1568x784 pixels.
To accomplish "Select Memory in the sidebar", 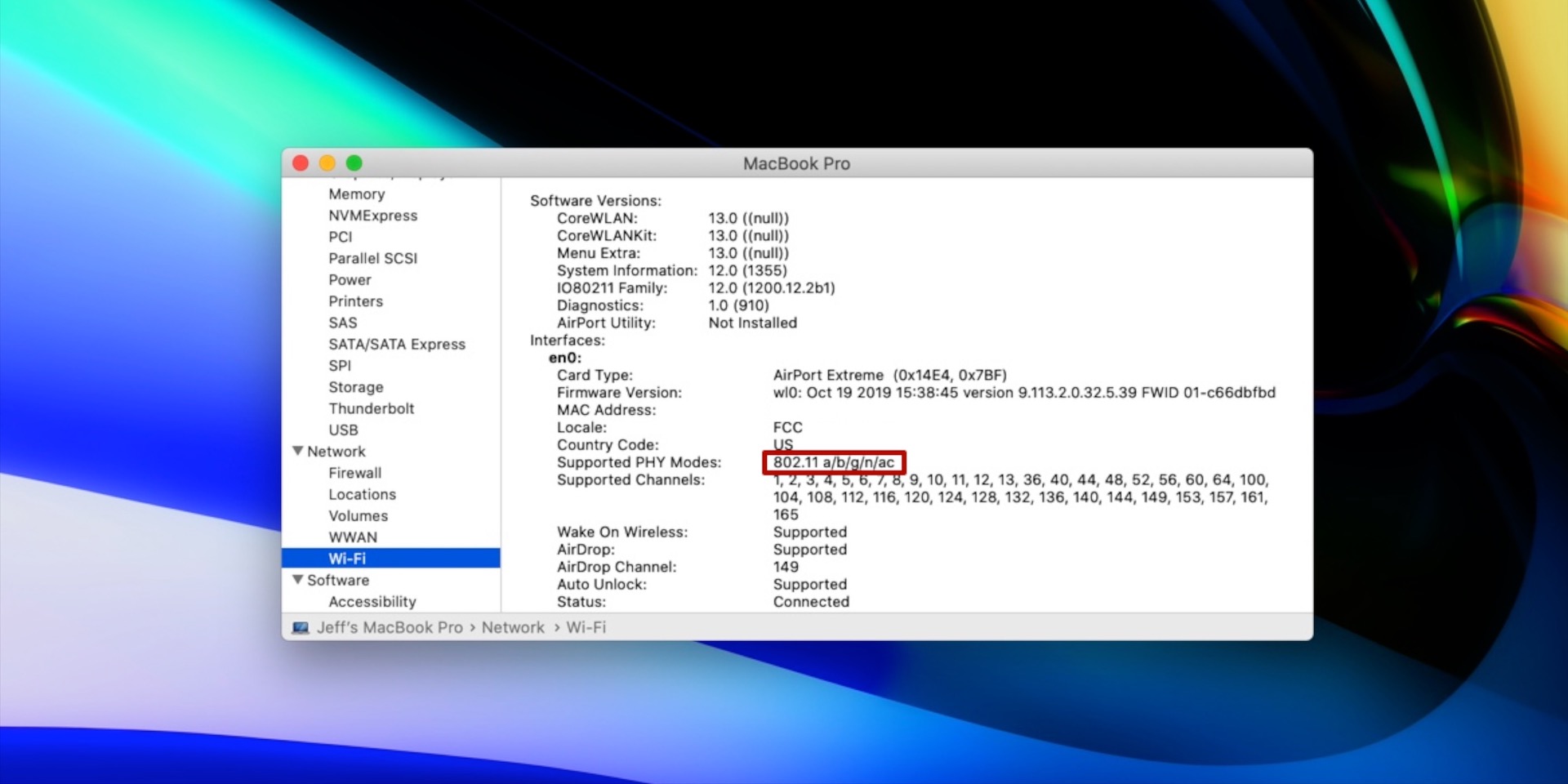I will pyautogui.click(x=356, y=194).
